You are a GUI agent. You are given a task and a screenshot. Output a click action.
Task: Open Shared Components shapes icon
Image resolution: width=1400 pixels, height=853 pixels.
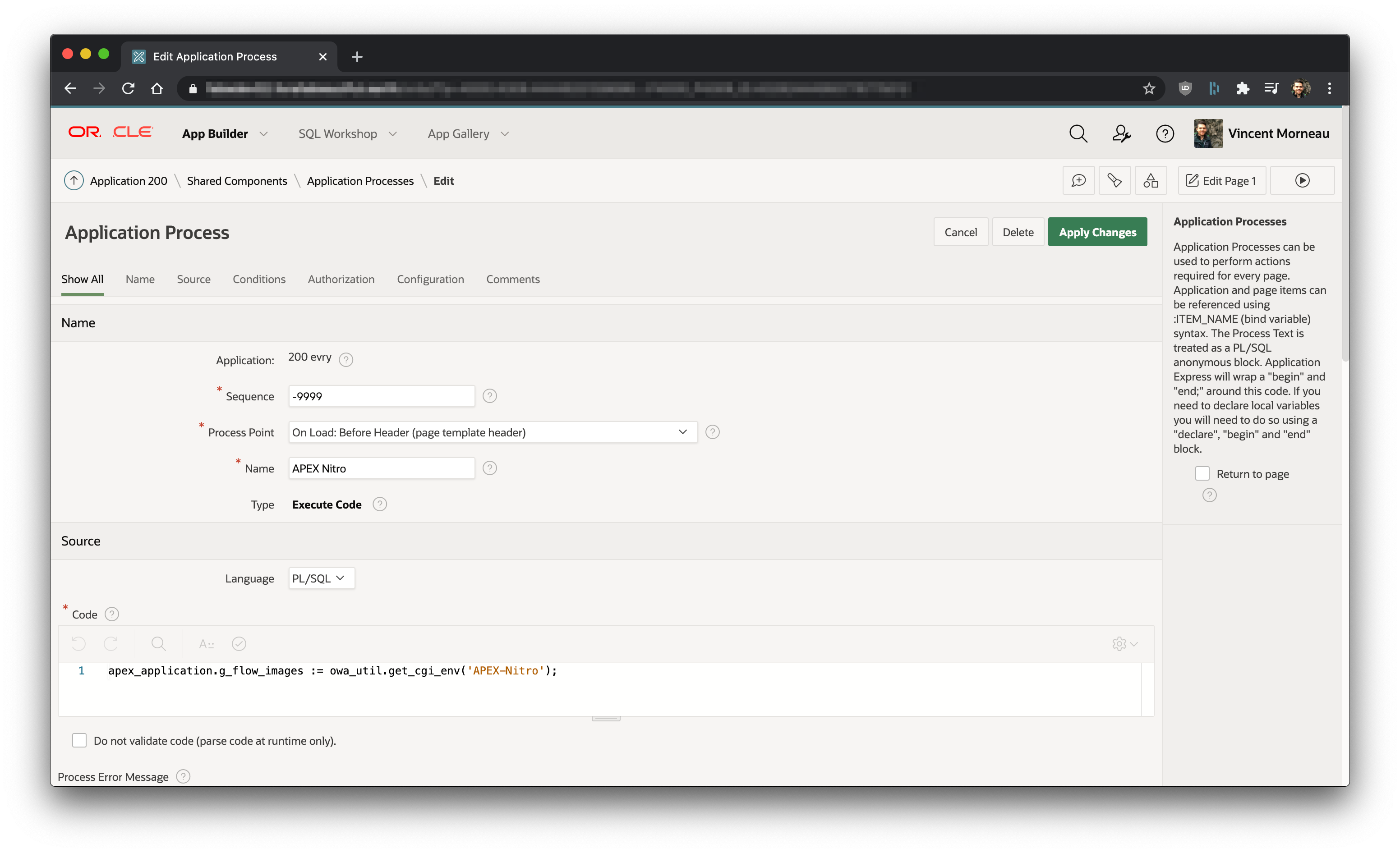click(1150, 181)
